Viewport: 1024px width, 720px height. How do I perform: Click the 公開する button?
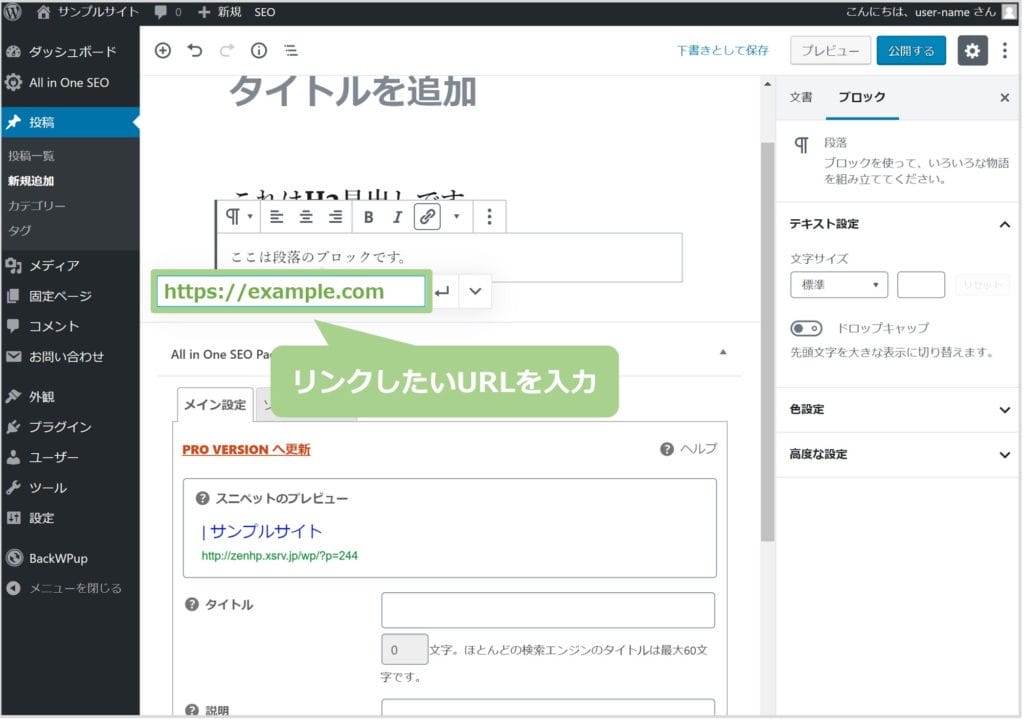pos(910,51)
